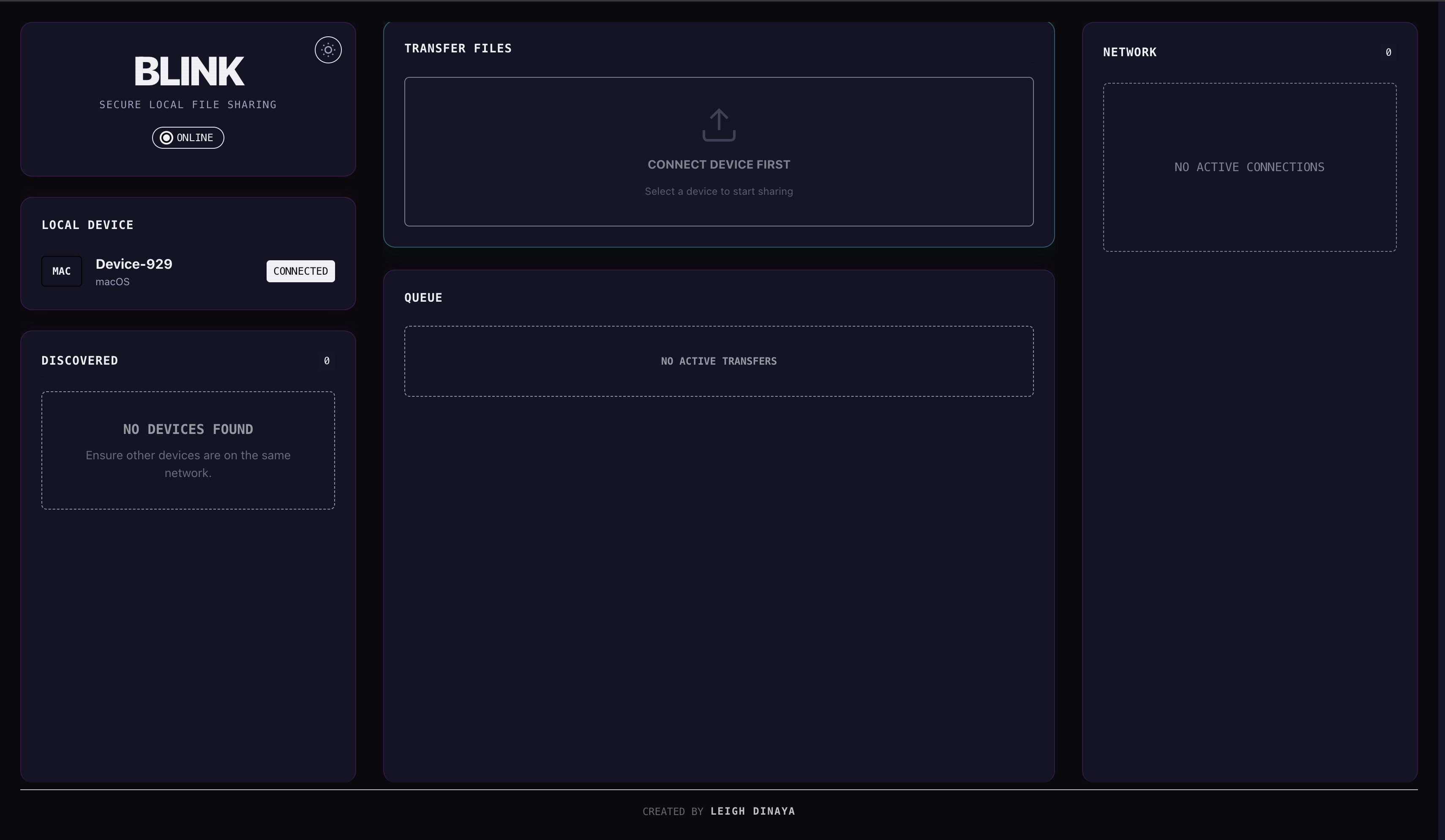The width and height of the screenshot is (1445, 840).
Task: Toggle light theme with sun icon
Action: (x=328, y=50)
